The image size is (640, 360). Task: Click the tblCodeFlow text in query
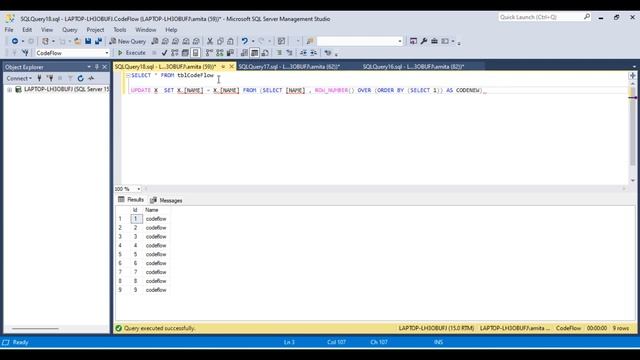pyautogui.click(x=195, y=76)
